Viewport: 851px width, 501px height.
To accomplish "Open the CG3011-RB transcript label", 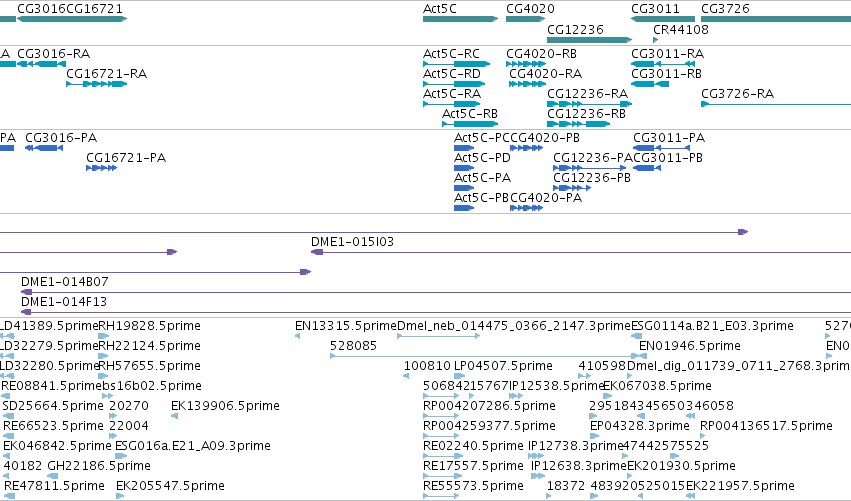I will (666, 74).
